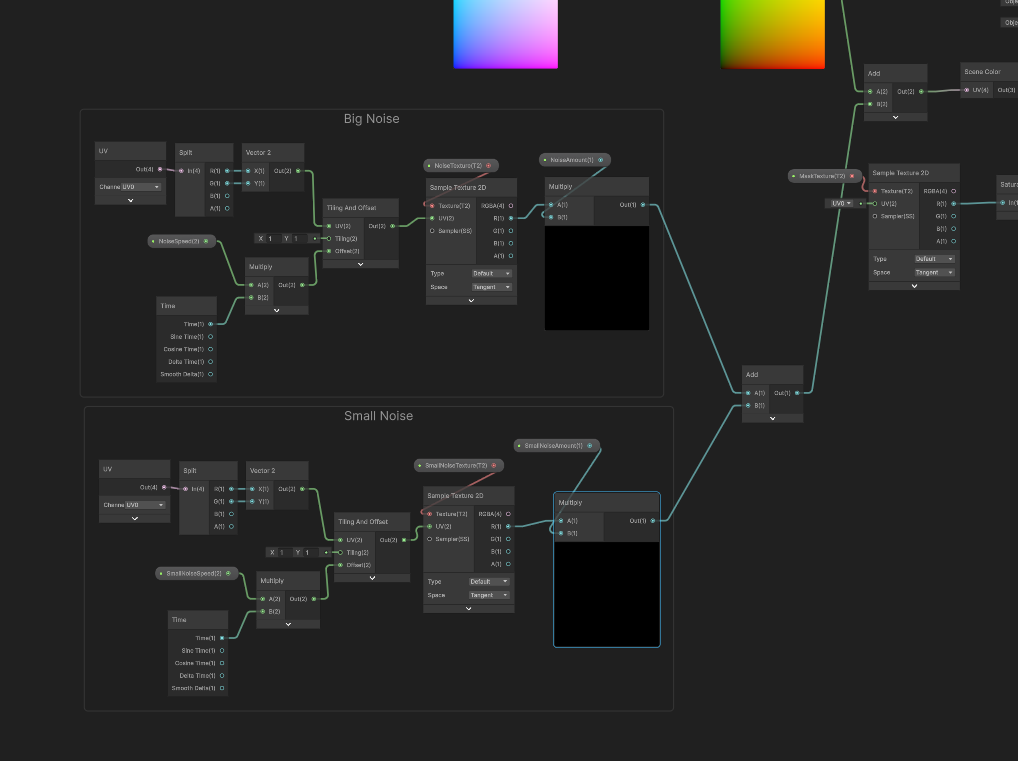1018x761 pixels.
Task: Click the Sampler(SS) port in Small Noise
Action: [429, 539]
